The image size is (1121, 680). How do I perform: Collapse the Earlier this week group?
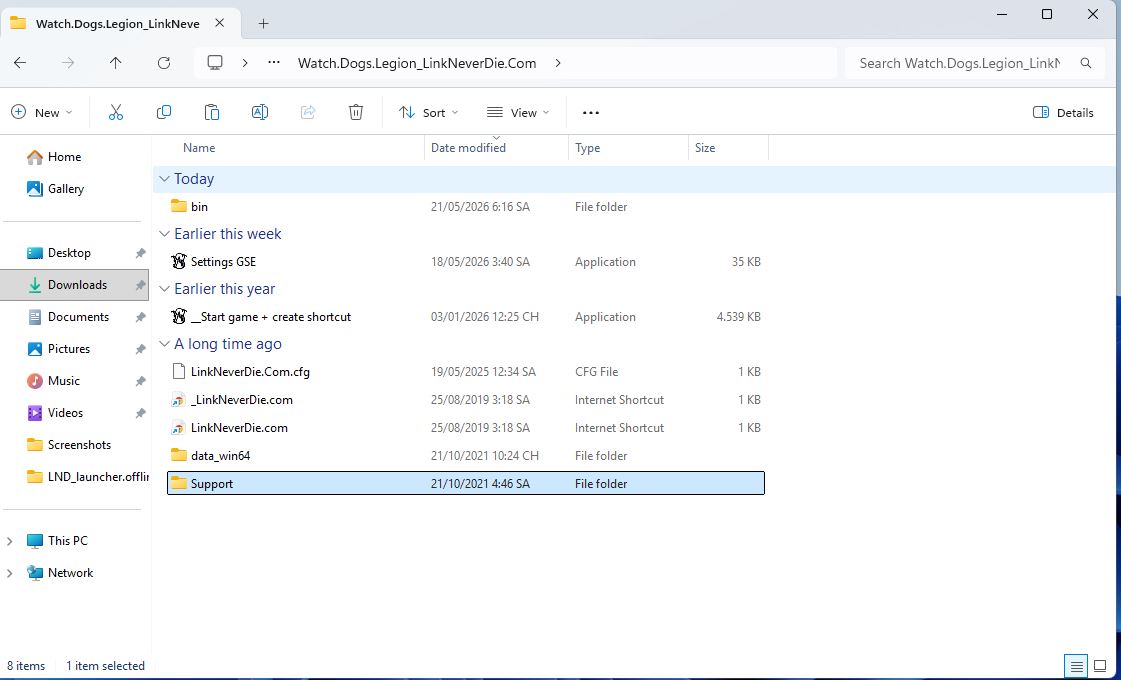pos(164,234)
